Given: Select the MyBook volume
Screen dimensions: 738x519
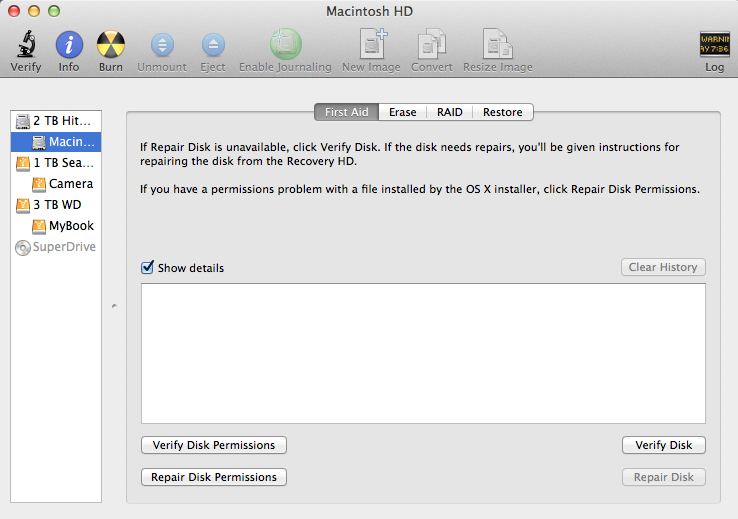Looking at the screenshot, I should pyautogui.click(x=56, y=226).
